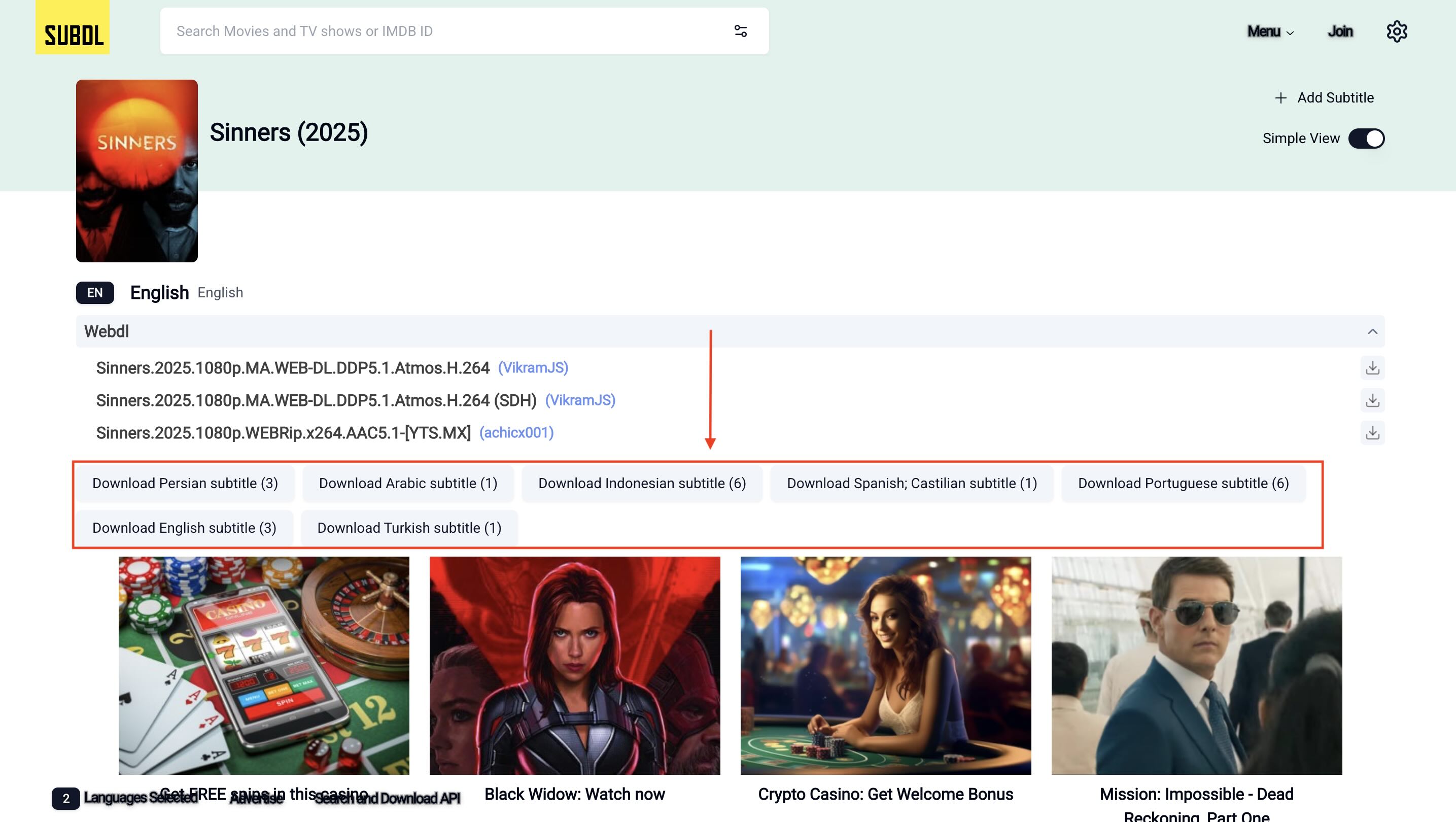
Task: Click the English language heading
Action: [159, 293]
